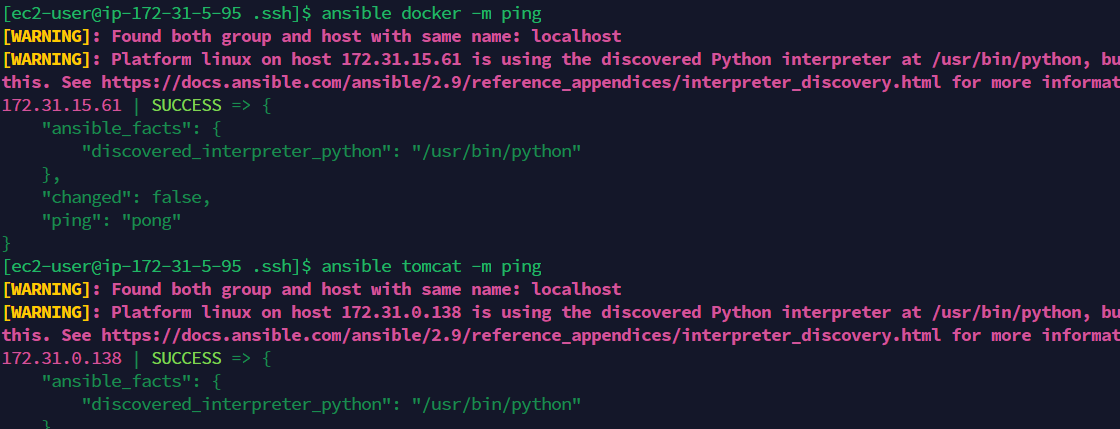The height and width of the screenshot is (429, 1120).
Task: Click the second green SUCCESS word
Action: pyautogui.click(x=186, y=358)
